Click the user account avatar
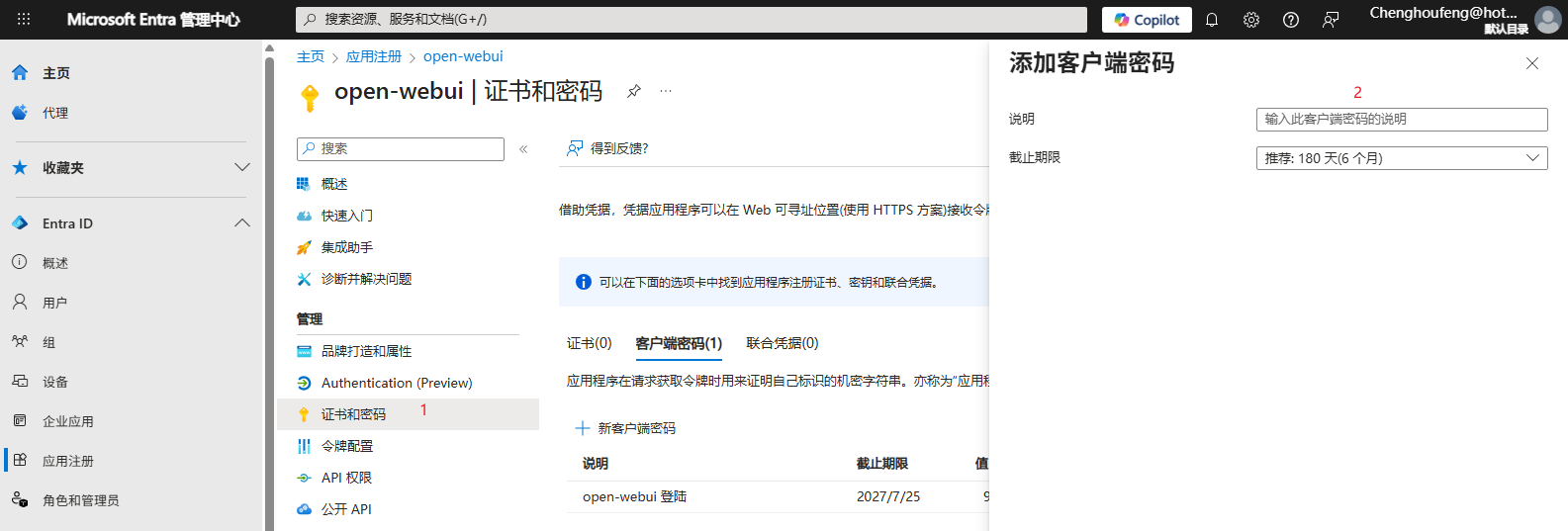The width and height of the screenshot is (1568, 531). (x=1547, y=20)
